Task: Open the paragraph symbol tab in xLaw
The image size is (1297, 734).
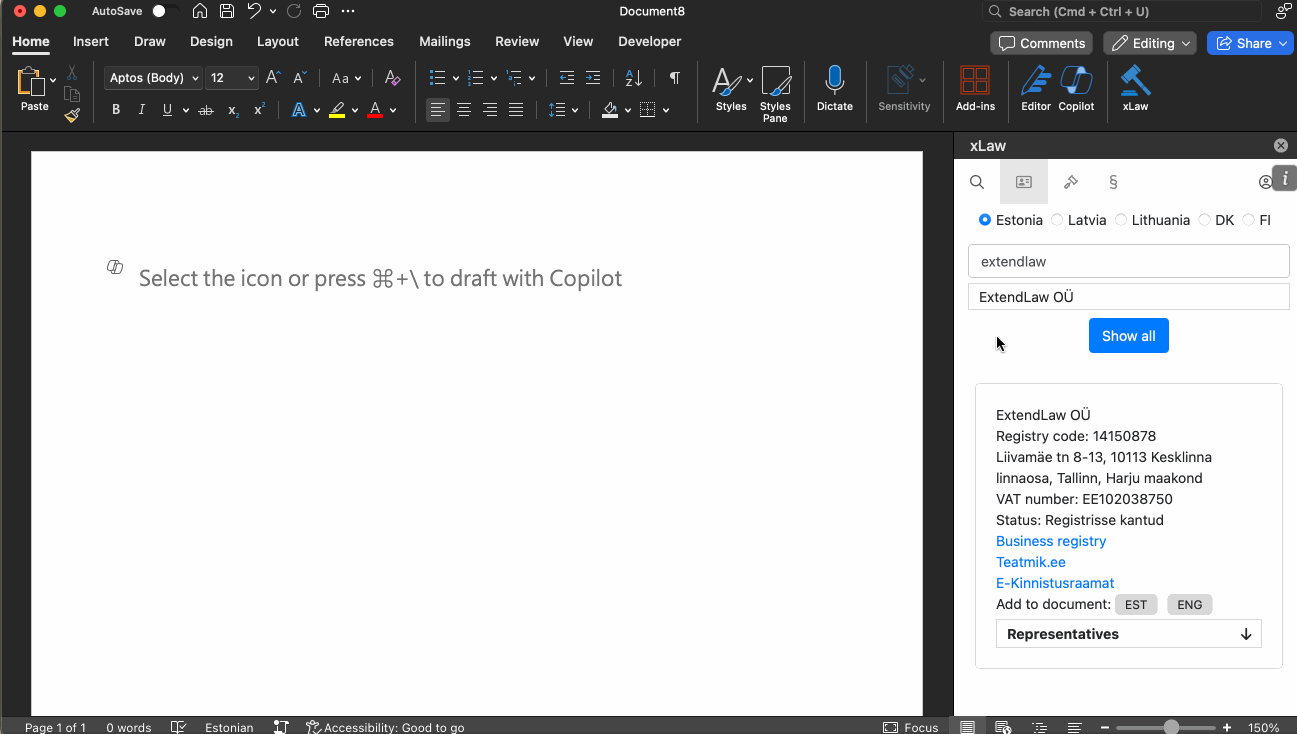Action: coord(1113,182)
